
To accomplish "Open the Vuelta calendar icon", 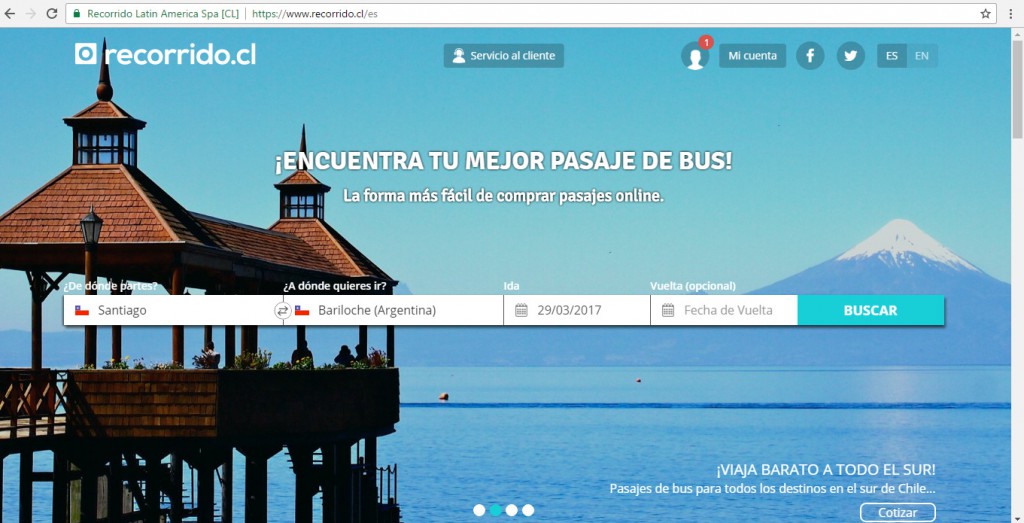I will 668,310.
